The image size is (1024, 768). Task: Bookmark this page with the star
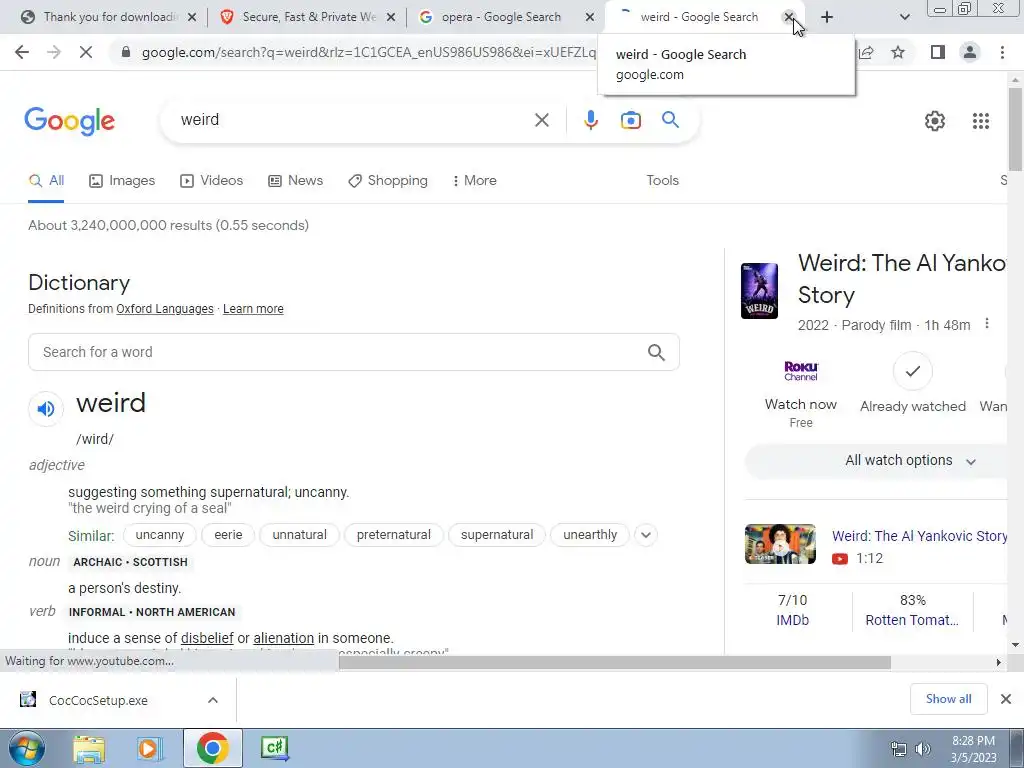pos(898,52)
